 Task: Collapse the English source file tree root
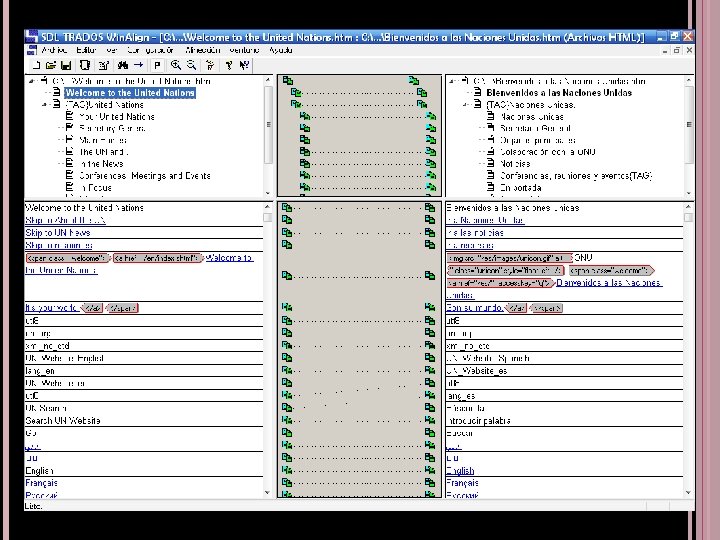coord(31,81)
